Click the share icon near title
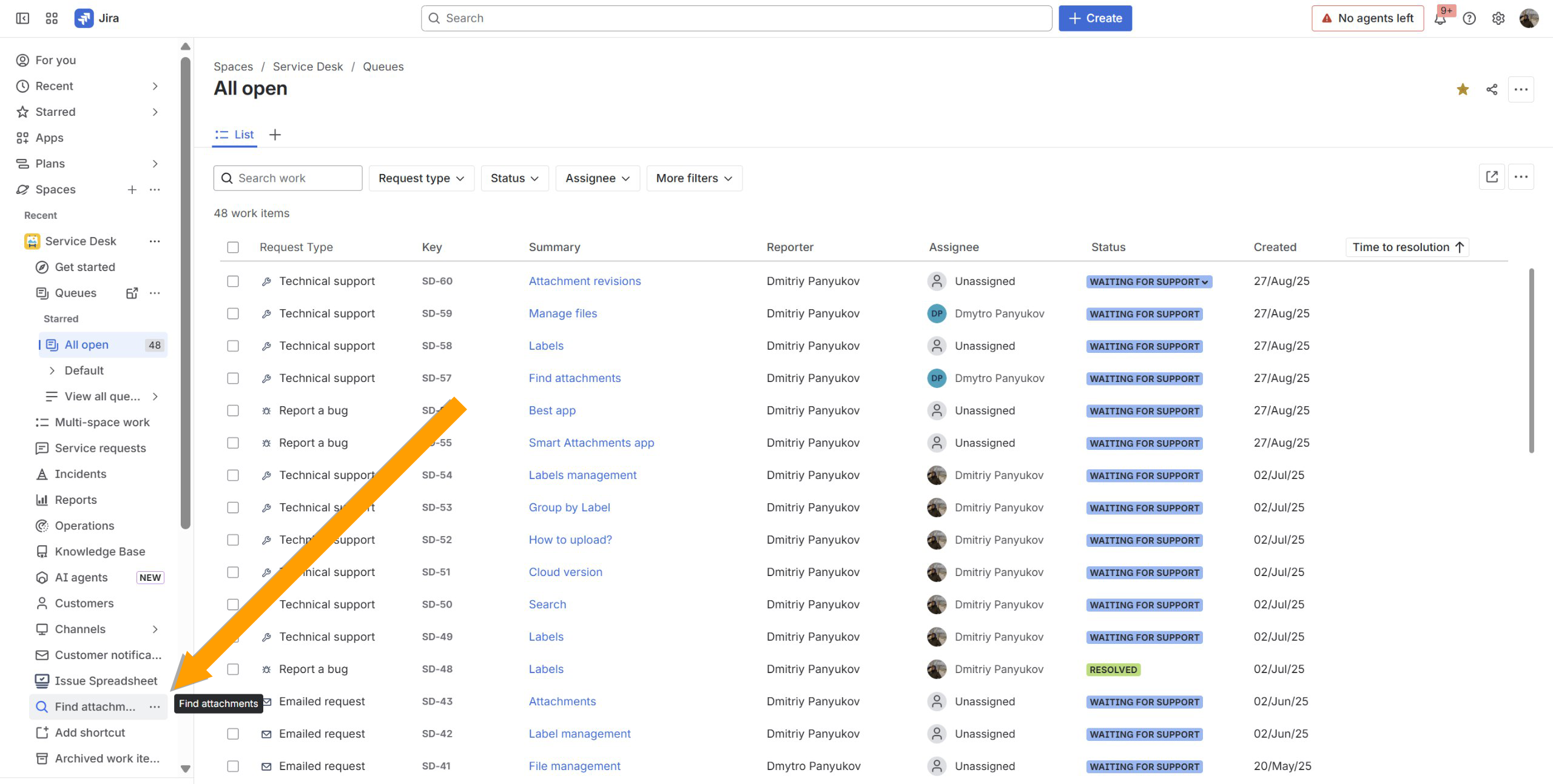1553x784 pixels. click(x=1492, y=90)
